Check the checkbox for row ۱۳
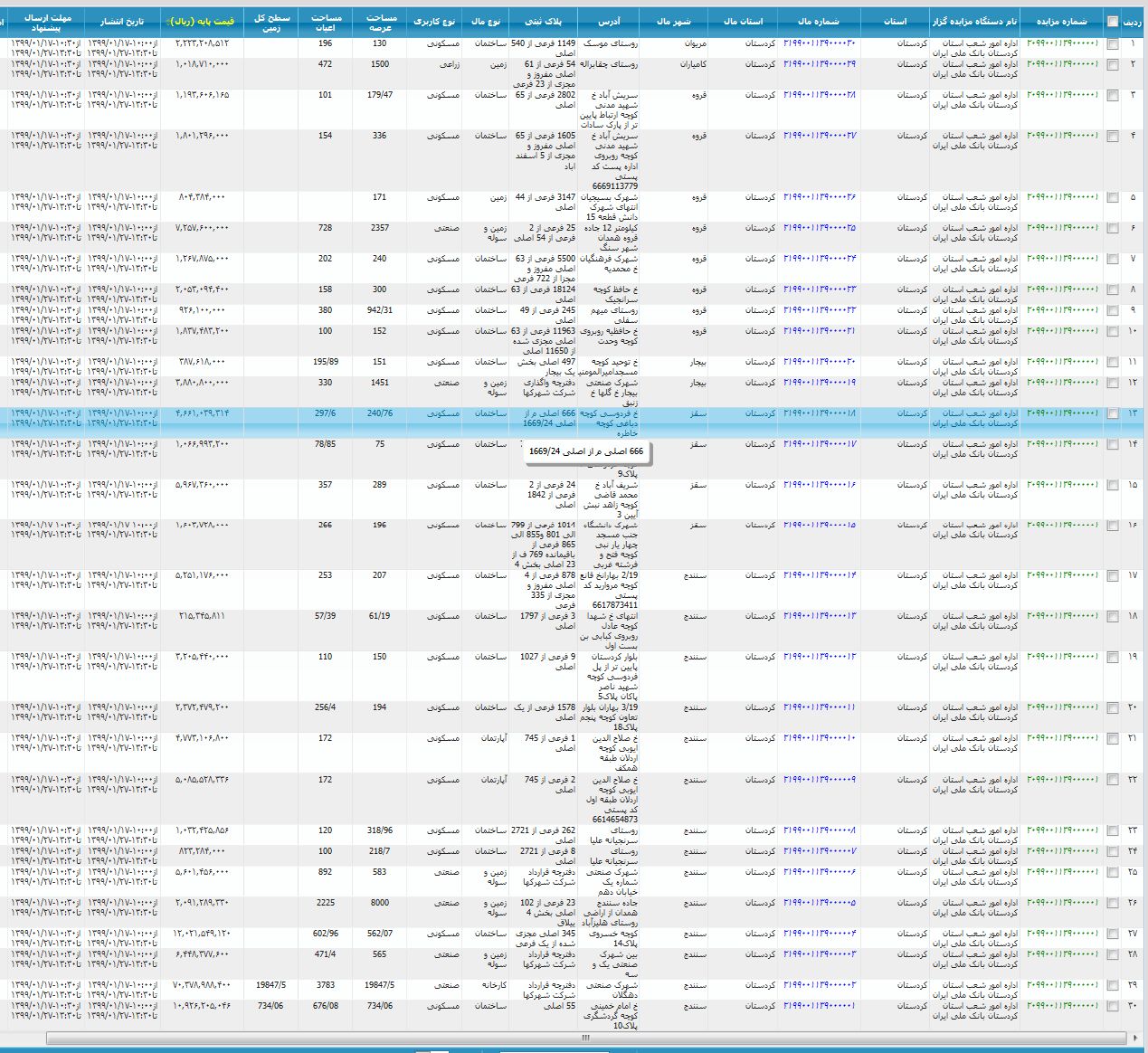This screenshot has height=1053, width=1148. click(1112, 414)
